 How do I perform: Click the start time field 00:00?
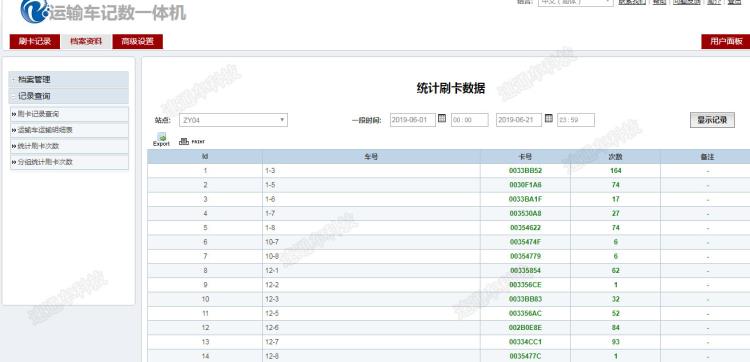click(470, 120)
